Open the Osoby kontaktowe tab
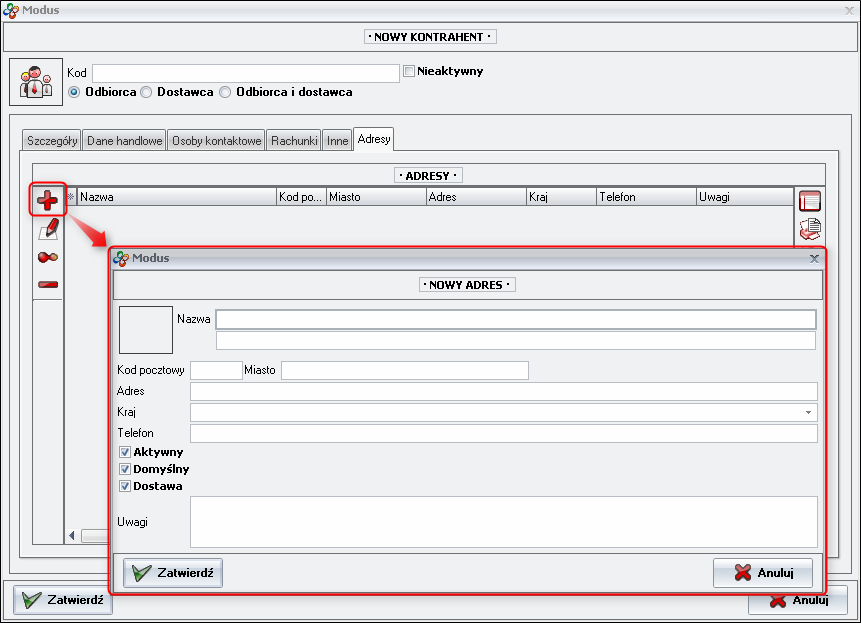The image size is (861, 623). coord(216,141)
